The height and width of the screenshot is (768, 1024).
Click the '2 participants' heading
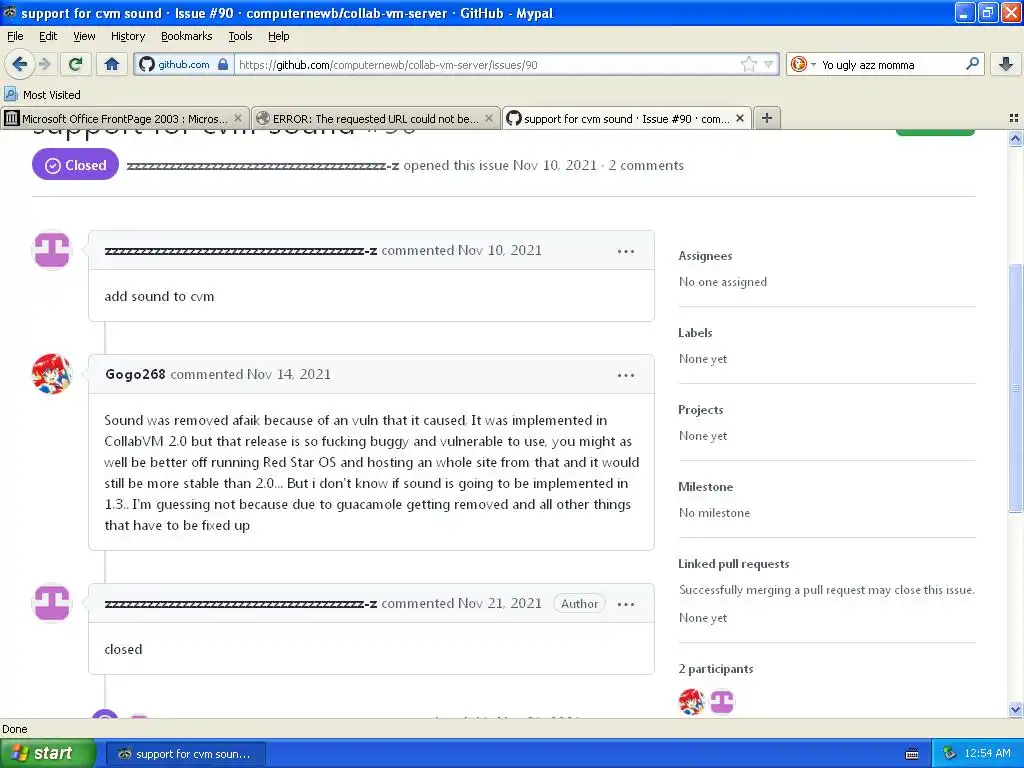[715, 669]
